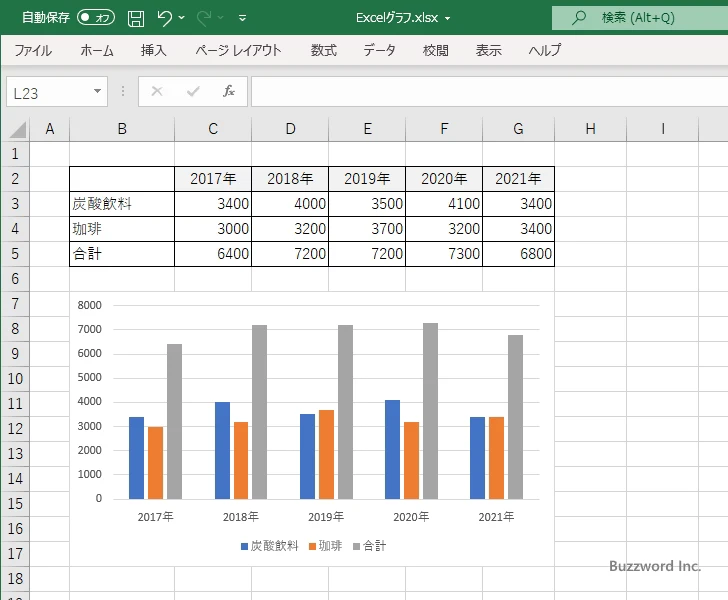Click the cell with value 6800

(x=519, y=254)
